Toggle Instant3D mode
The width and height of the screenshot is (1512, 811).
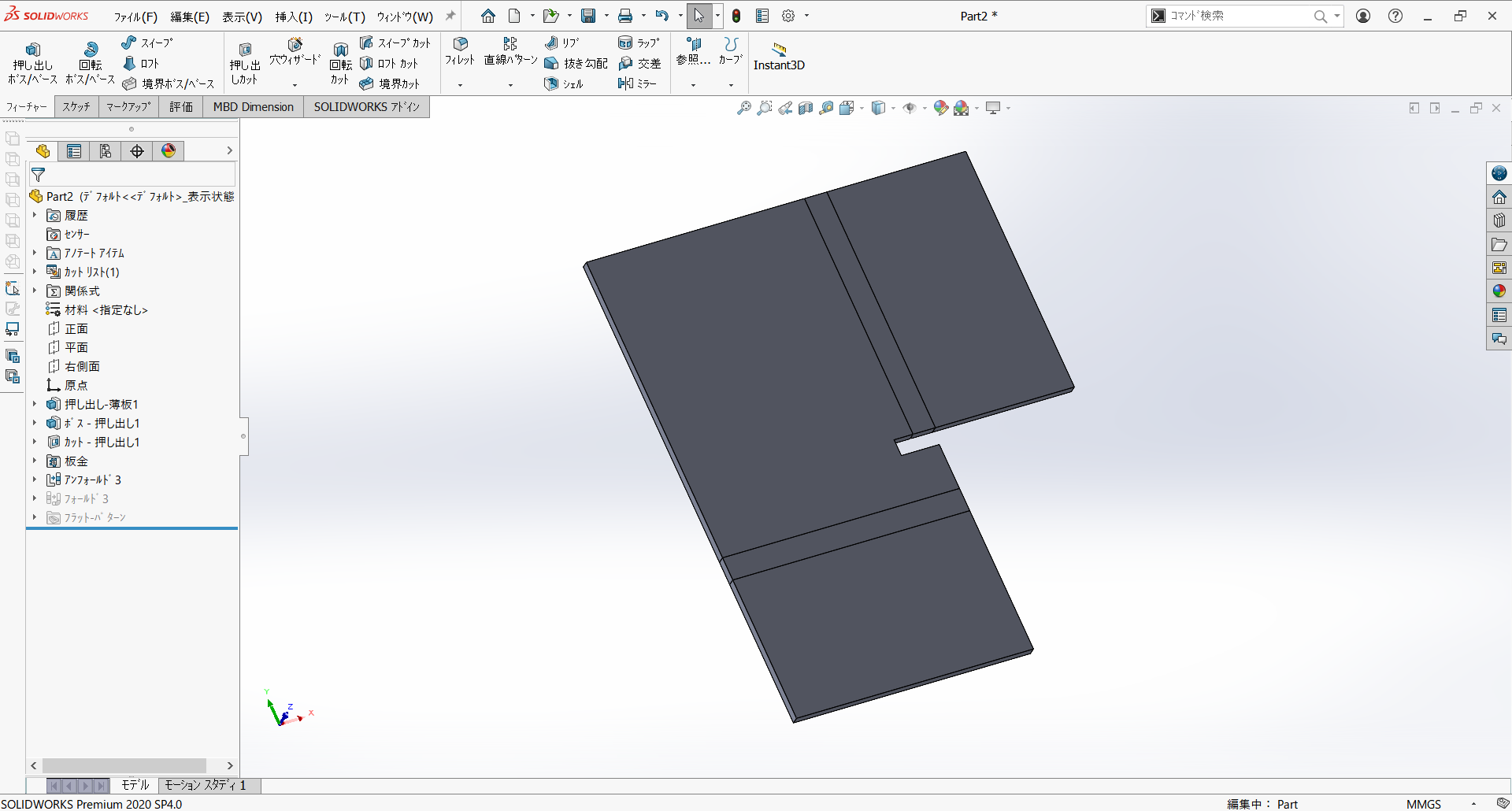click(x=779, y=57)
